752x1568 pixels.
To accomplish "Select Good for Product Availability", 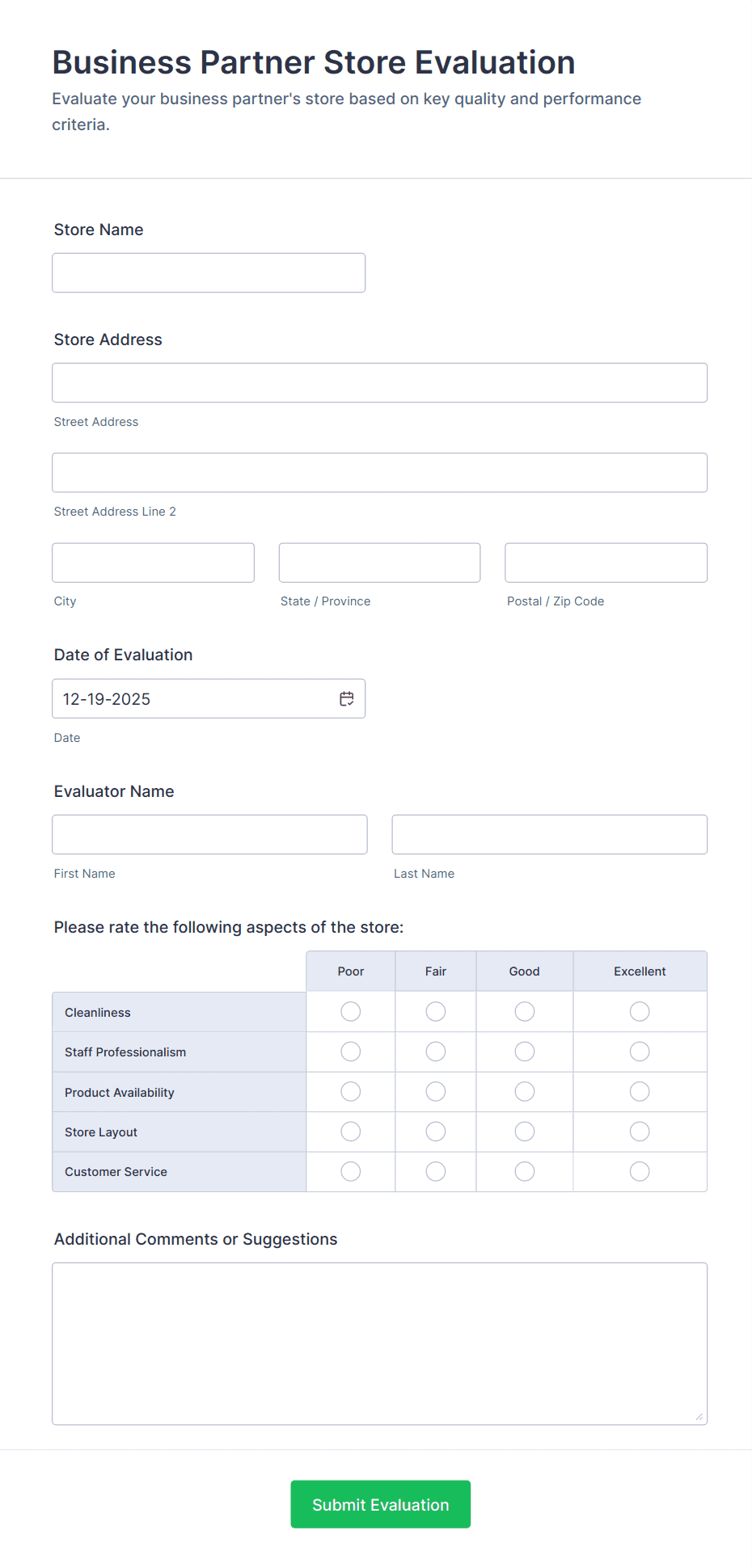I will 524,1091.
